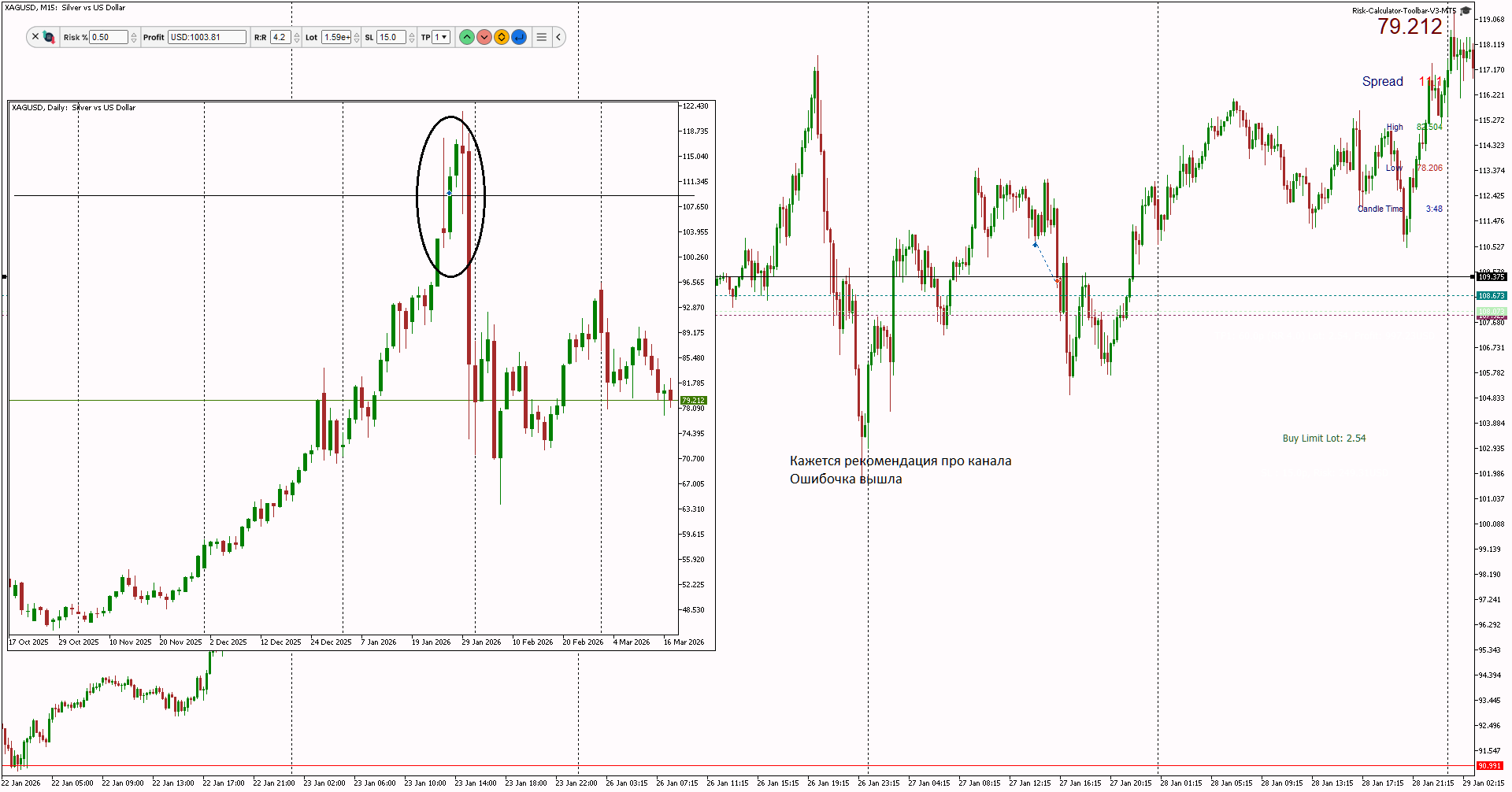Click the Risk-Calculator expert advisor hat icon
The image size is (1512, 792).
point(1466,11)
